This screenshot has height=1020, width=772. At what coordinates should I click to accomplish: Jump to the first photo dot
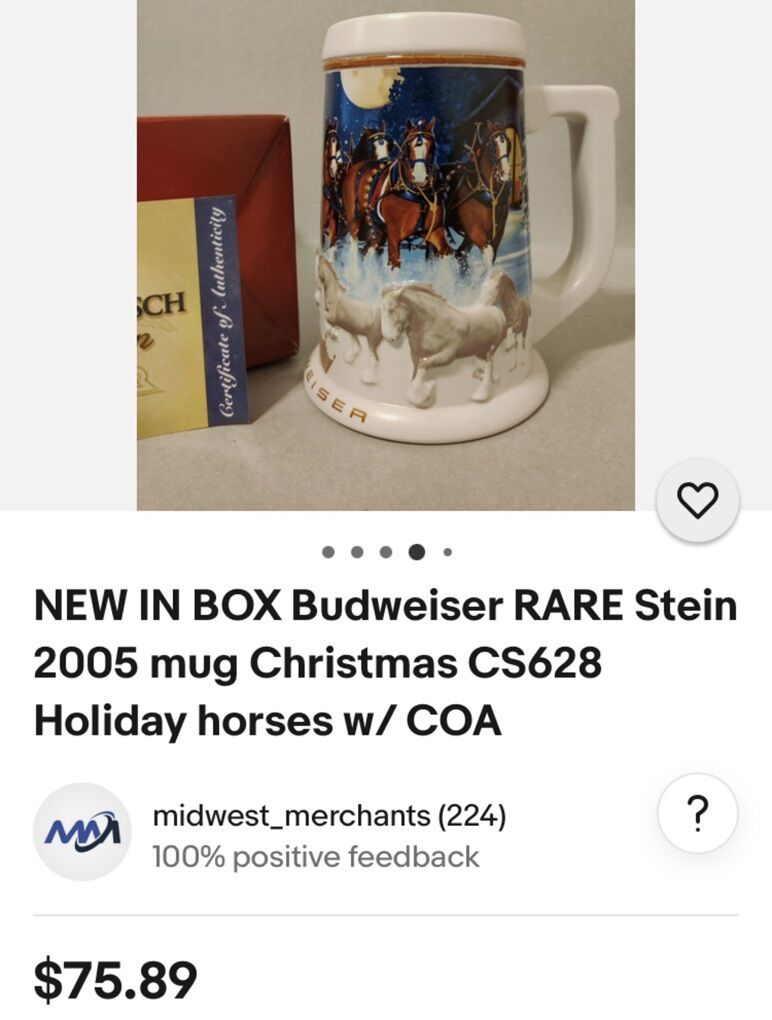coord(328,552)
